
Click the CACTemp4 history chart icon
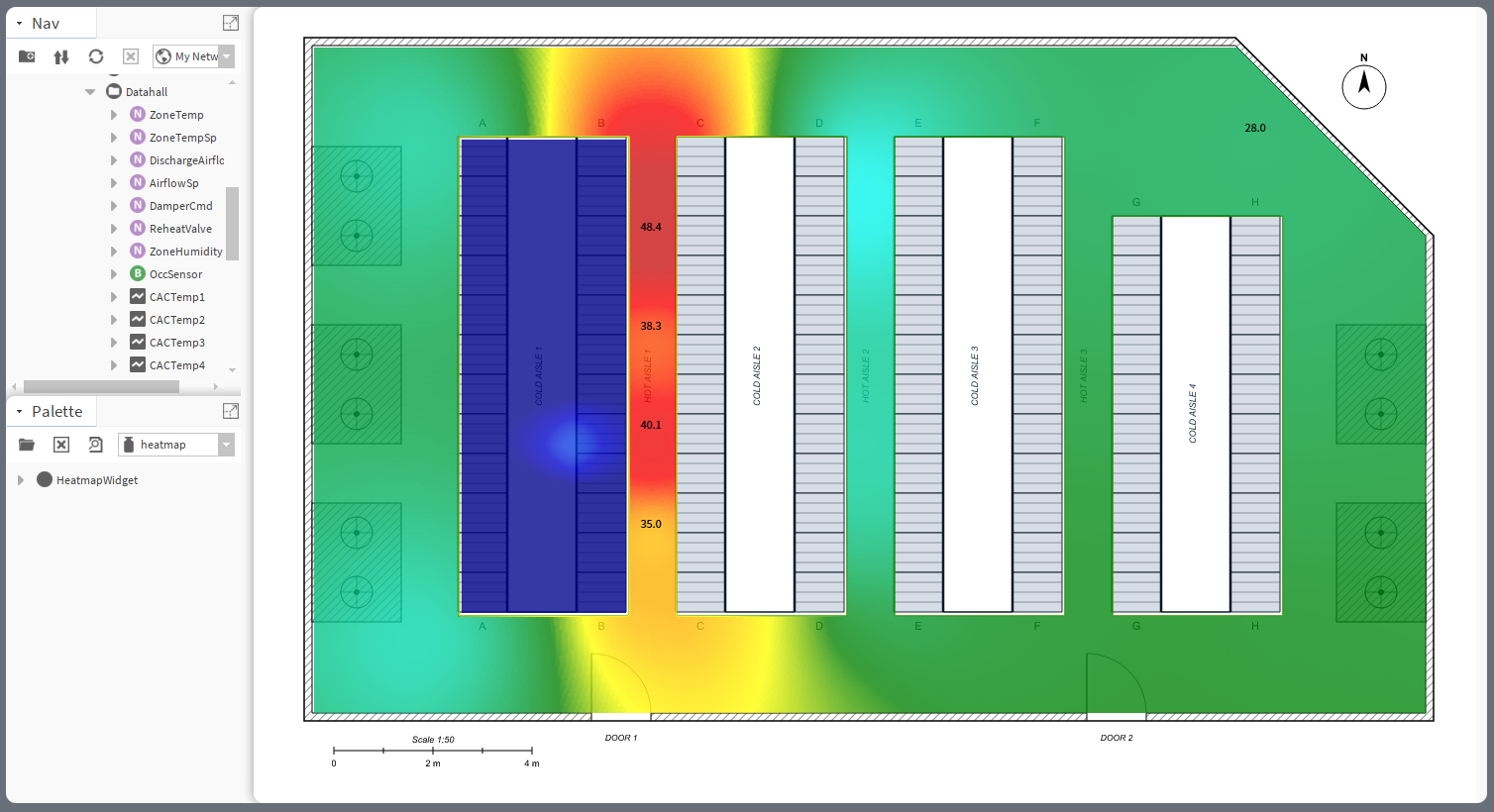[x=138, y=364]
